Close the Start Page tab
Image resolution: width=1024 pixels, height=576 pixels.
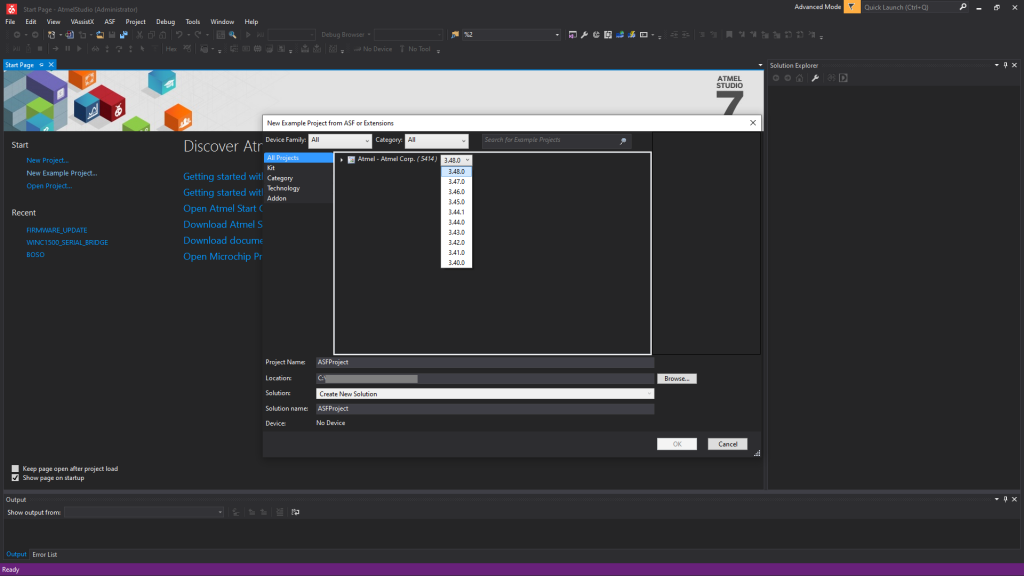[x=51, y=65]
